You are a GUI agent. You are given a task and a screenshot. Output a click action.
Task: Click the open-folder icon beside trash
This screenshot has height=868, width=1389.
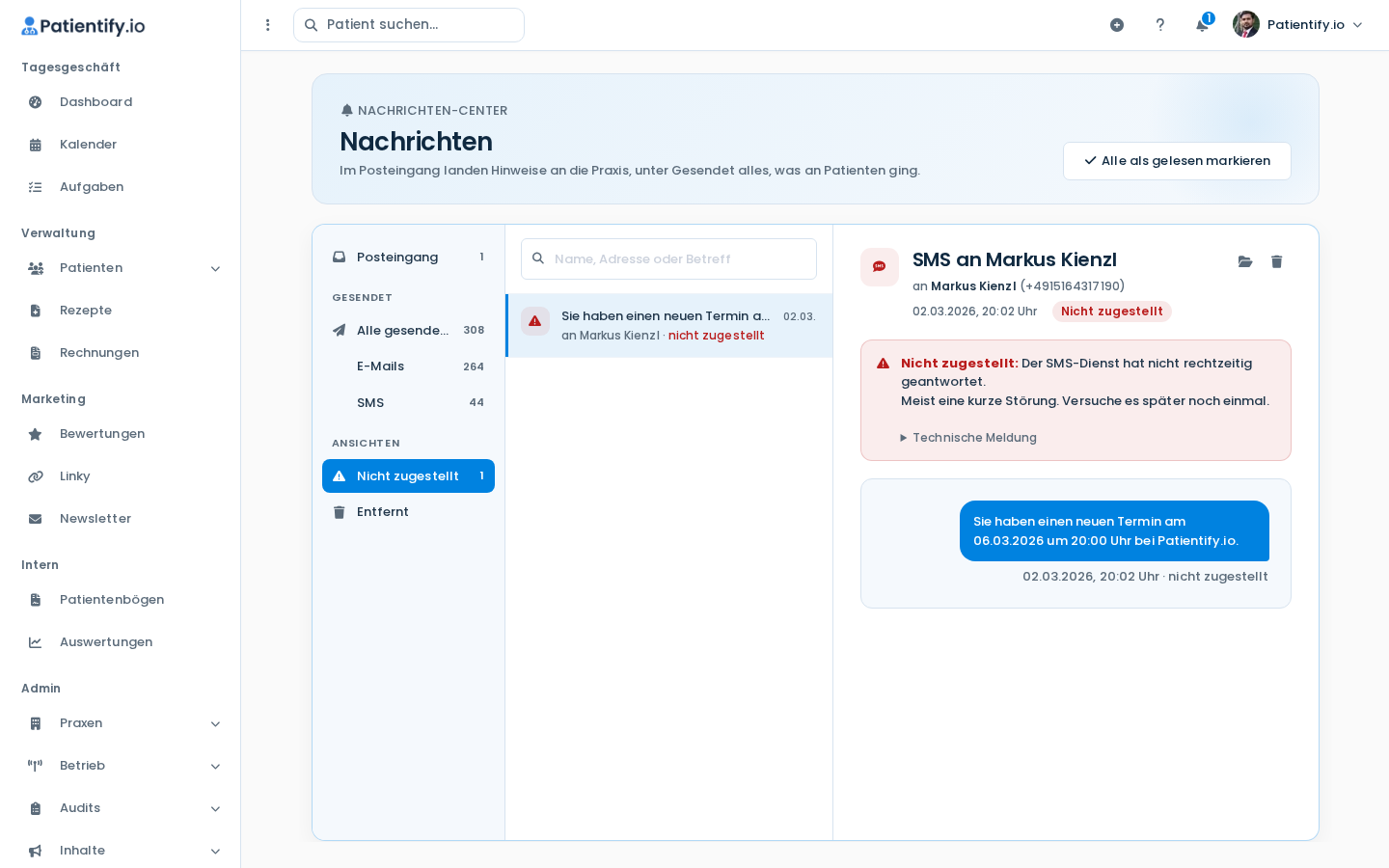[1245, 261]
